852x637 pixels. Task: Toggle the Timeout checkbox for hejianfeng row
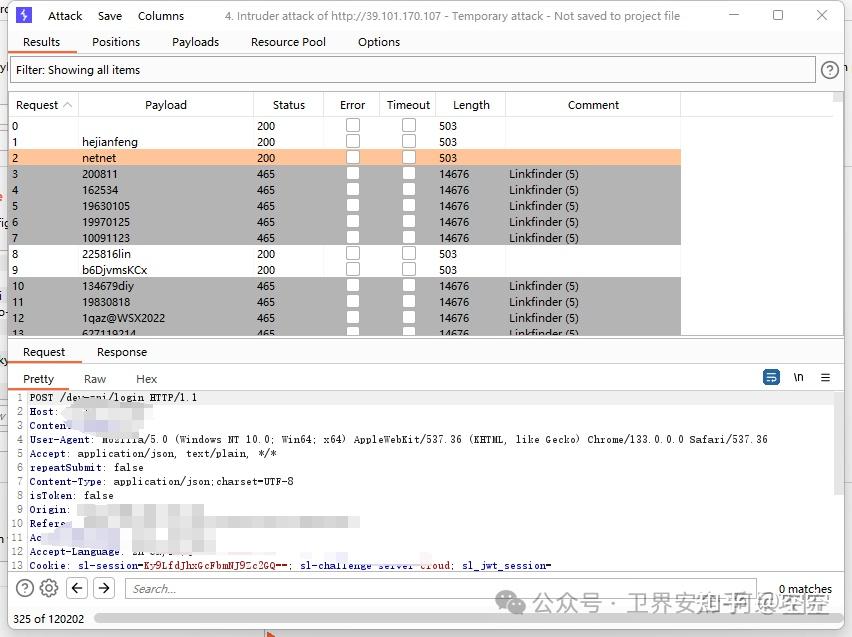click(x=409, y=141)
